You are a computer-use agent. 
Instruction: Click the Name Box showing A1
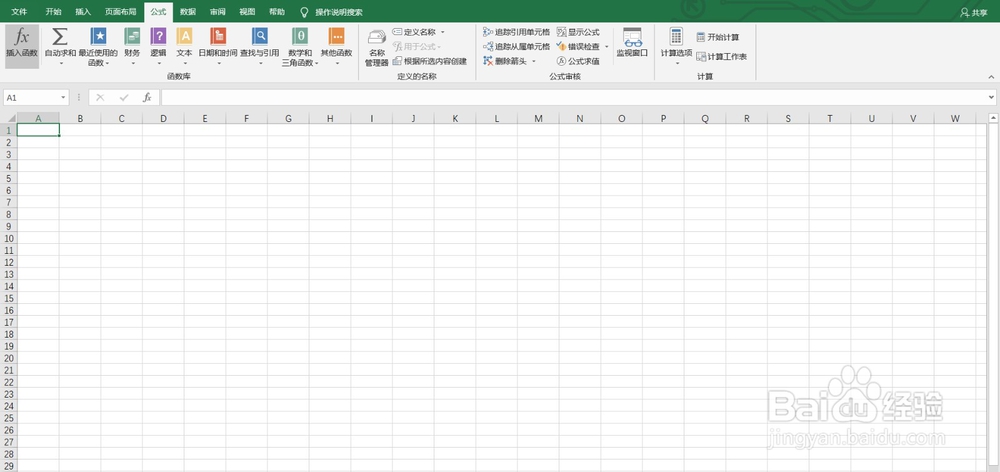pos(31,98)
